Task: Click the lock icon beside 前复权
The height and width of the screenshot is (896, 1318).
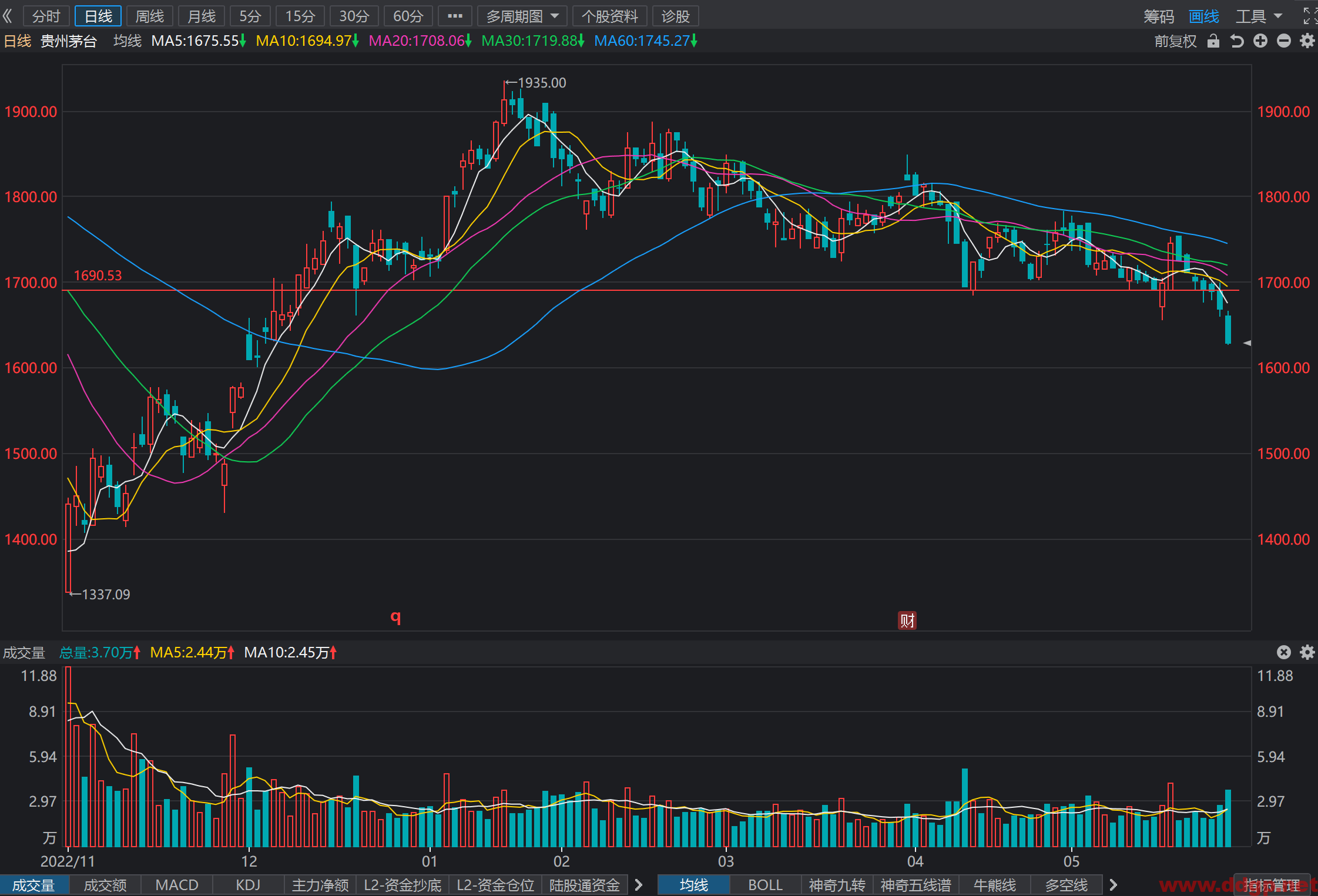Action: (x=1213, y=41)
